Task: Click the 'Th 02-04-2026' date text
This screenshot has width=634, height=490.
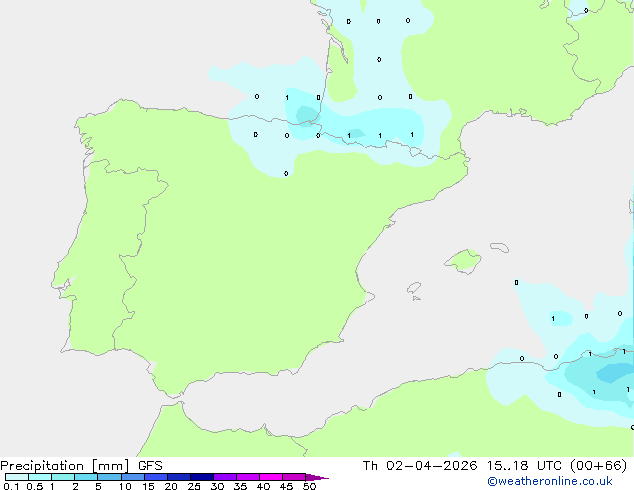Action: 420,466
